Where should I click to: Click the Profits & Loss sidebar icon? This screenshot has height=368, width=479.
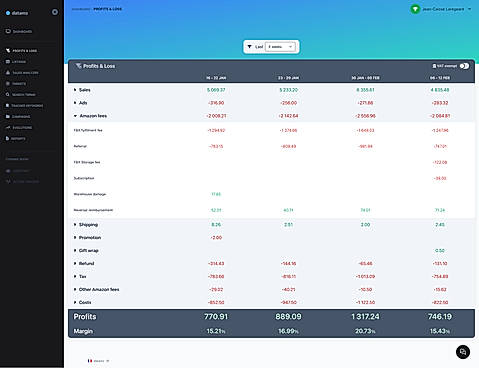[8, 51]
